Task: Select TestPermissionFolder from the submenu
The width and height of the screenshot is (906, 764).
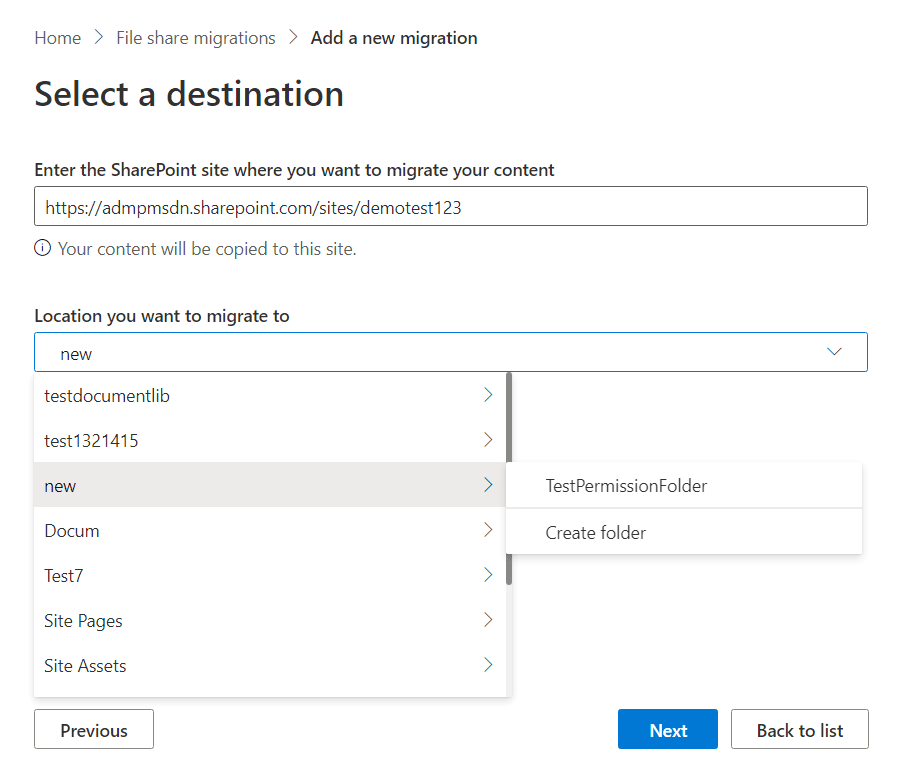Action: [x=626, y=486]
